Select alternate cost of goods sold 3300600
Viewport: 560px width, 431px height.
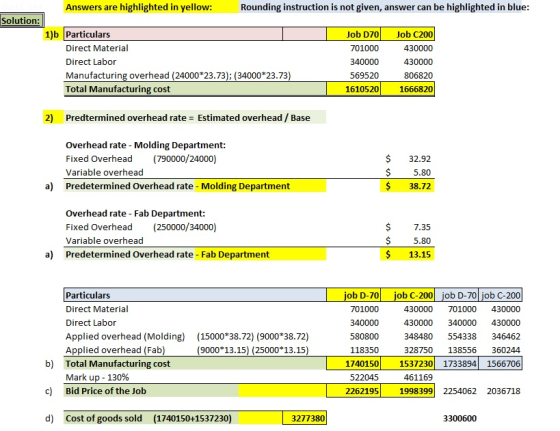[x=460, y=418]
